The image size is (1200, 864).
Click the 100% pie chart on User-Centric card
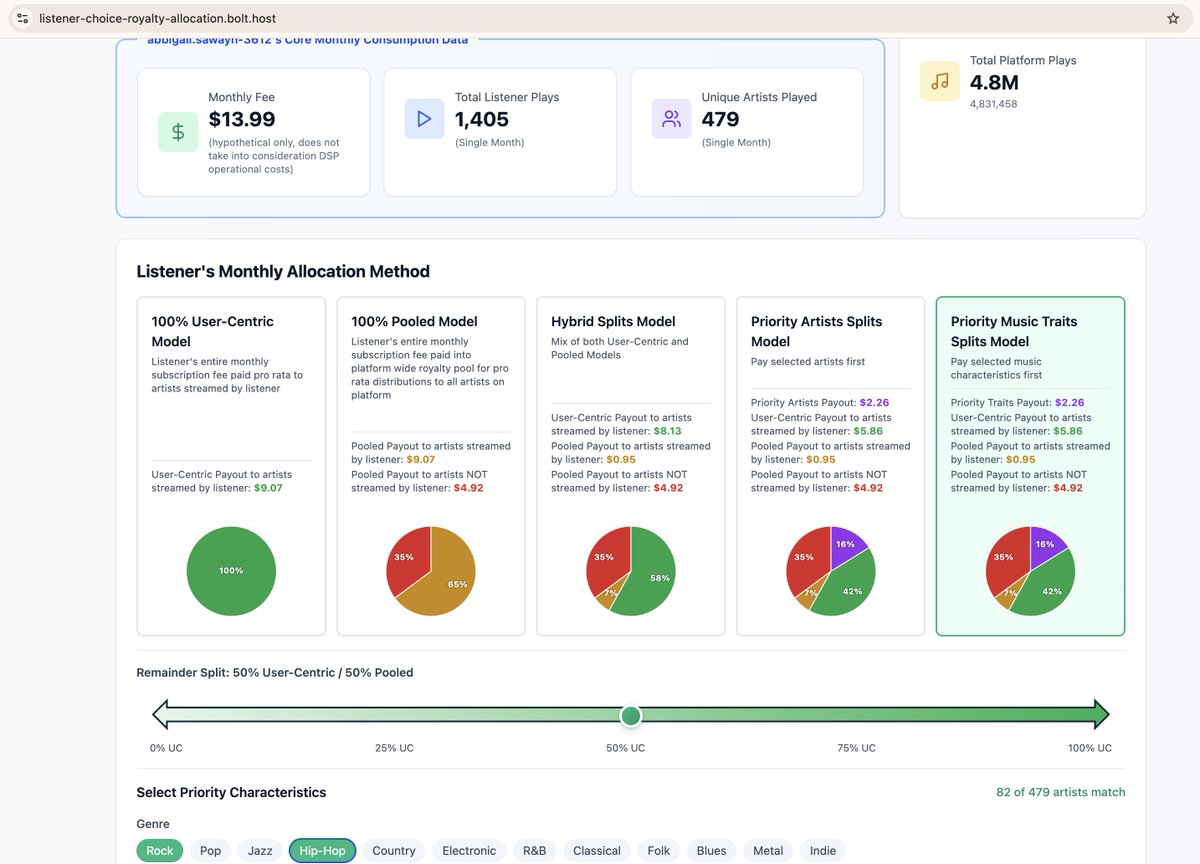pos(230,570)
